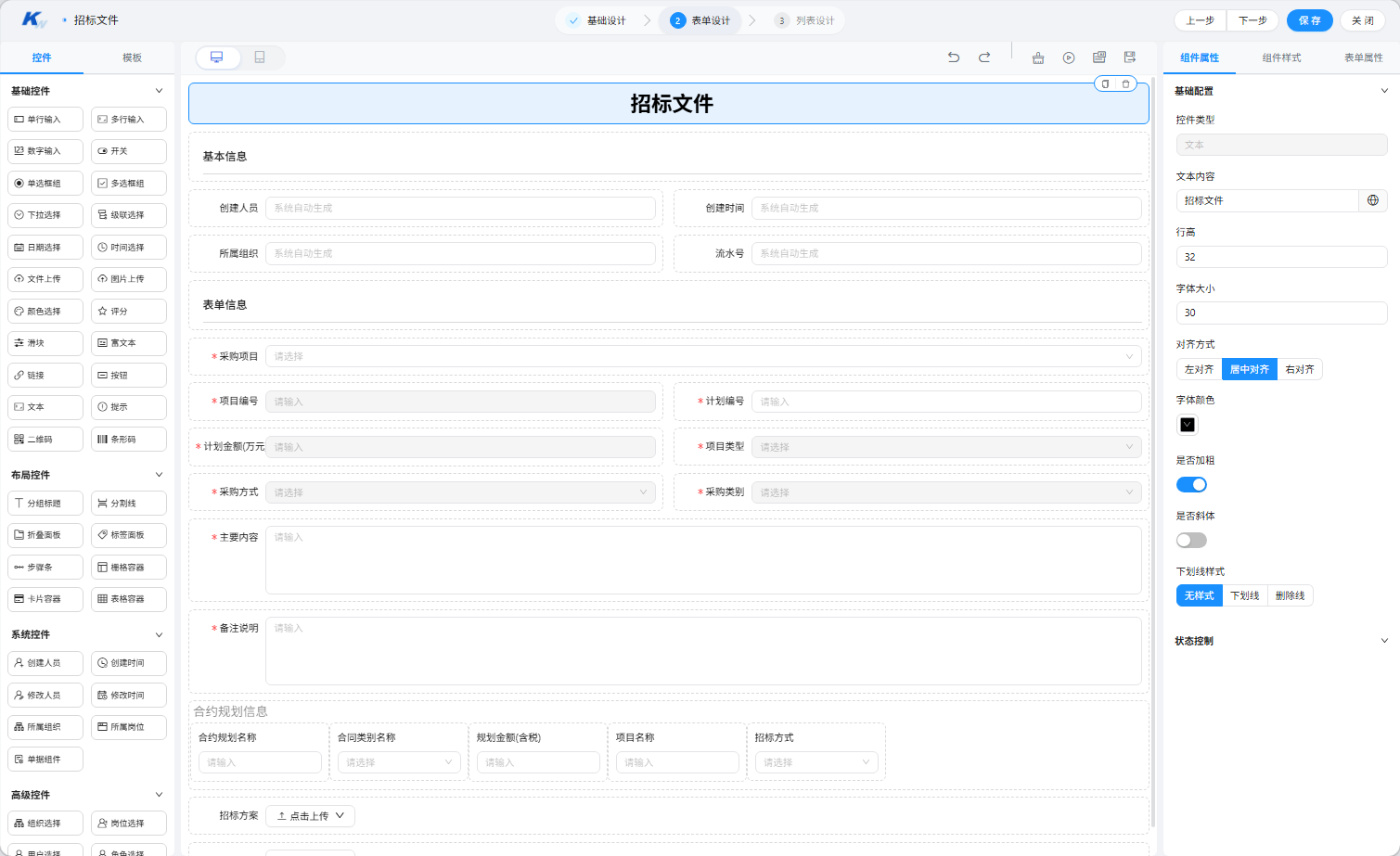
Task: Expand the 状态控制 section
Action: [x=1384, y=641]
